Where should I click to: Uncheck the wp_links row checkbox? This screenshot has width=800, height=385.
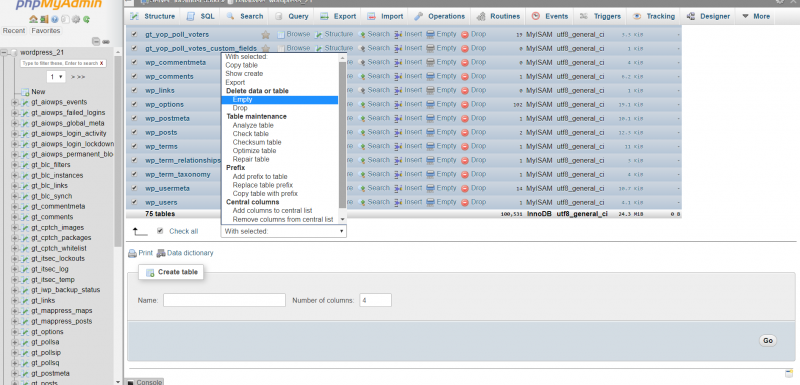click(134, 90)
